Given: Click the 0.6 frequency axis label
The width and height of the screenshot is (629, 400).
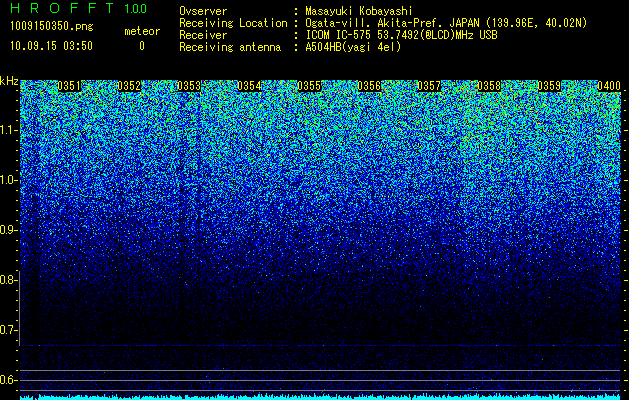Looking at the screenshot, I should tap(8, 380).
